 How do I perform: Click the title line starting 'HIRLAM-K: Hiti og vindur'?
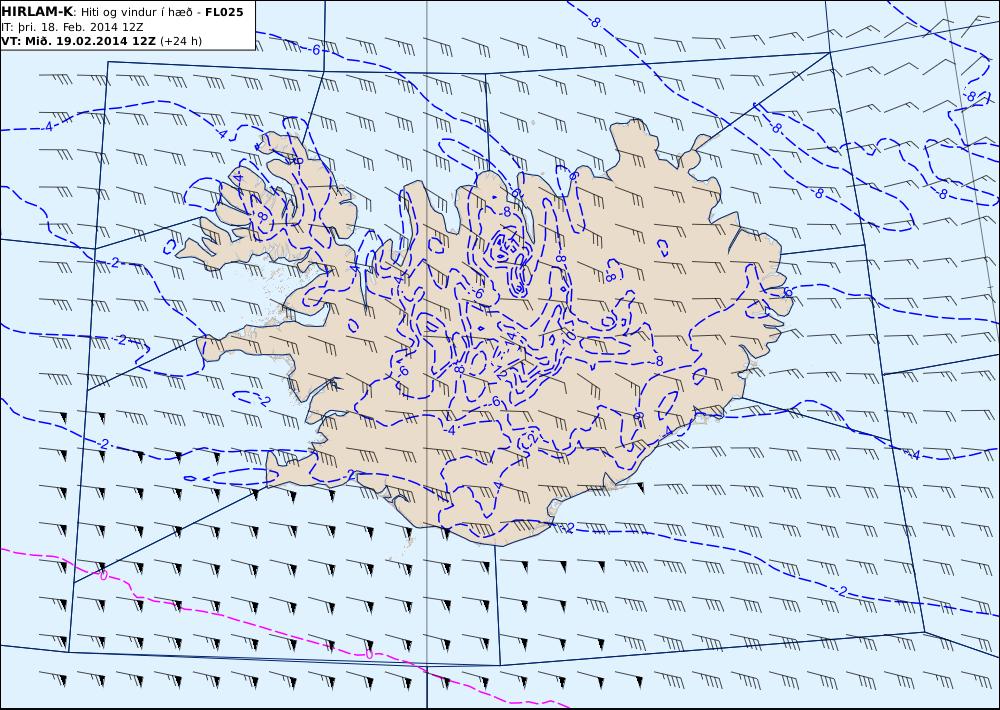[x=122, y=12]
